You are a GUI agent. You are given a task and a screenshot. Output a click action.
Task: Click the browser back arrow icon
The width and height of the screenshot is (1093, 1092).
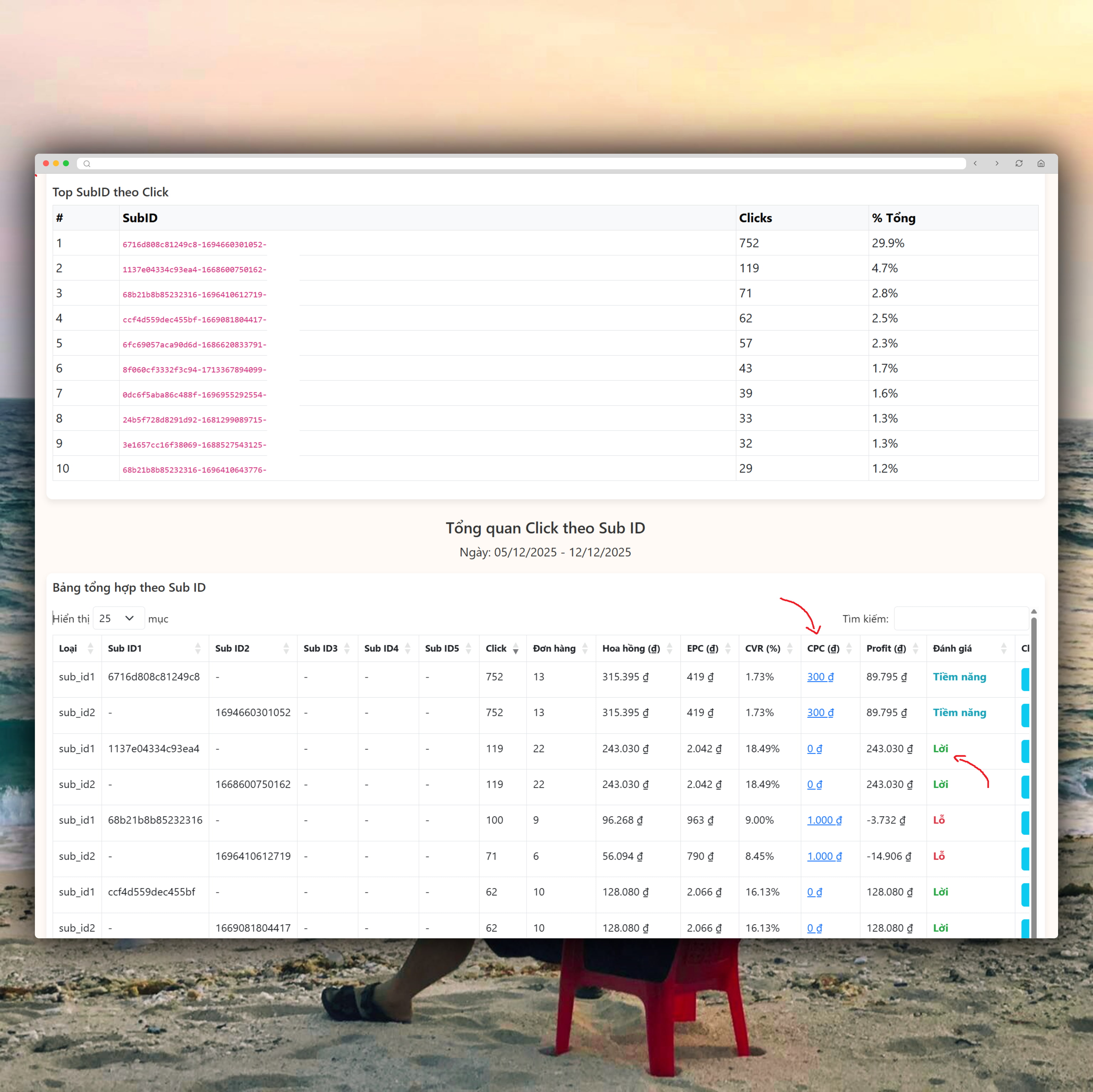pyautogui.click(x=975, y=164)
